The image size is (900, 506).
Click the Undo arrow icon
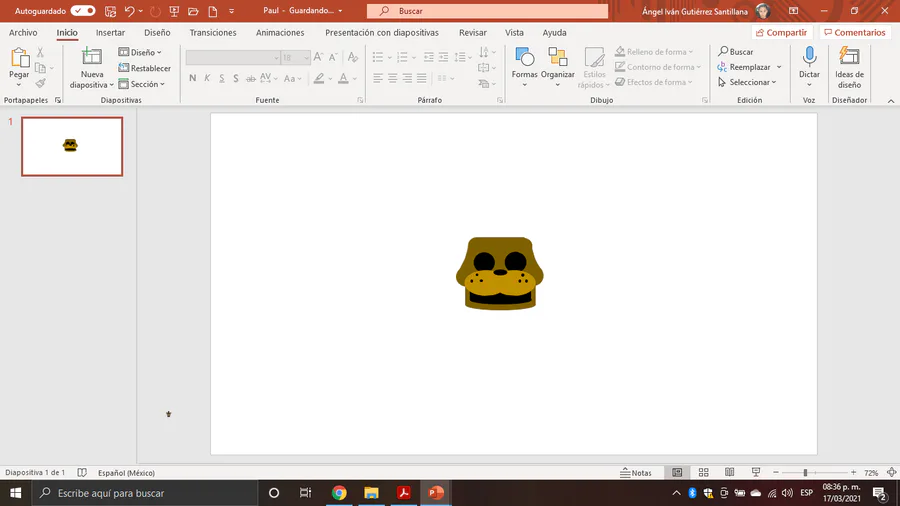click(x=129, y=11)
